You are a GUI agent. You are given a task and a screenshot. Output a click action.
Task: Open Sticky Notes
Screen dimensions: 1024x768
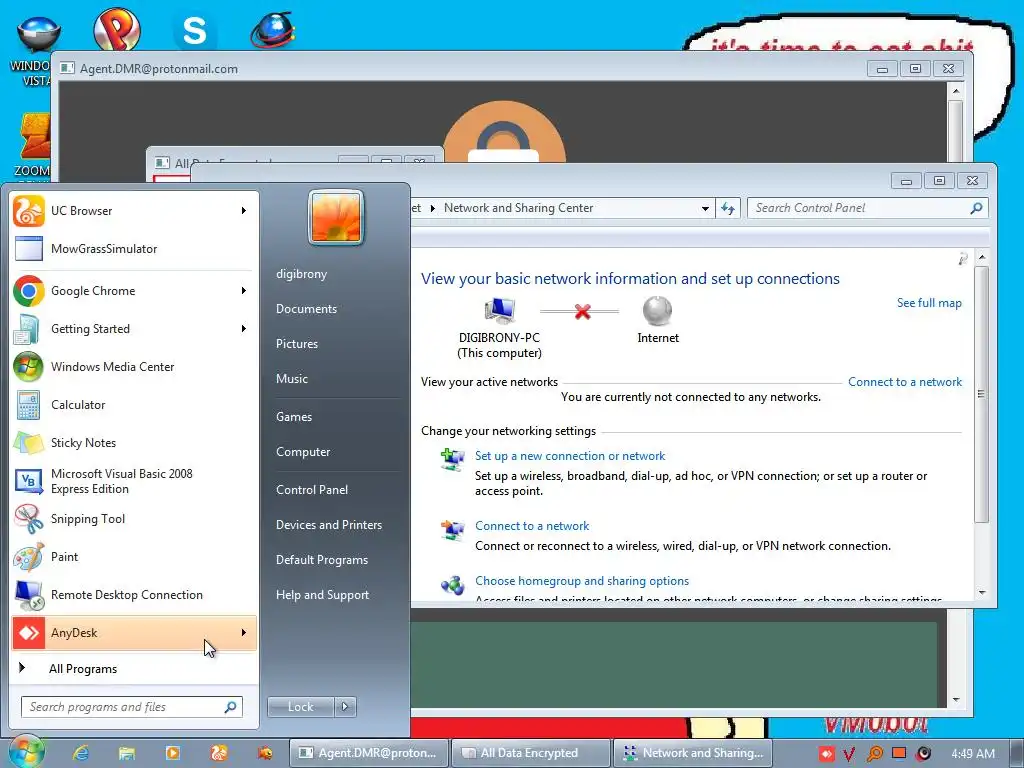[x=134, y=443]
